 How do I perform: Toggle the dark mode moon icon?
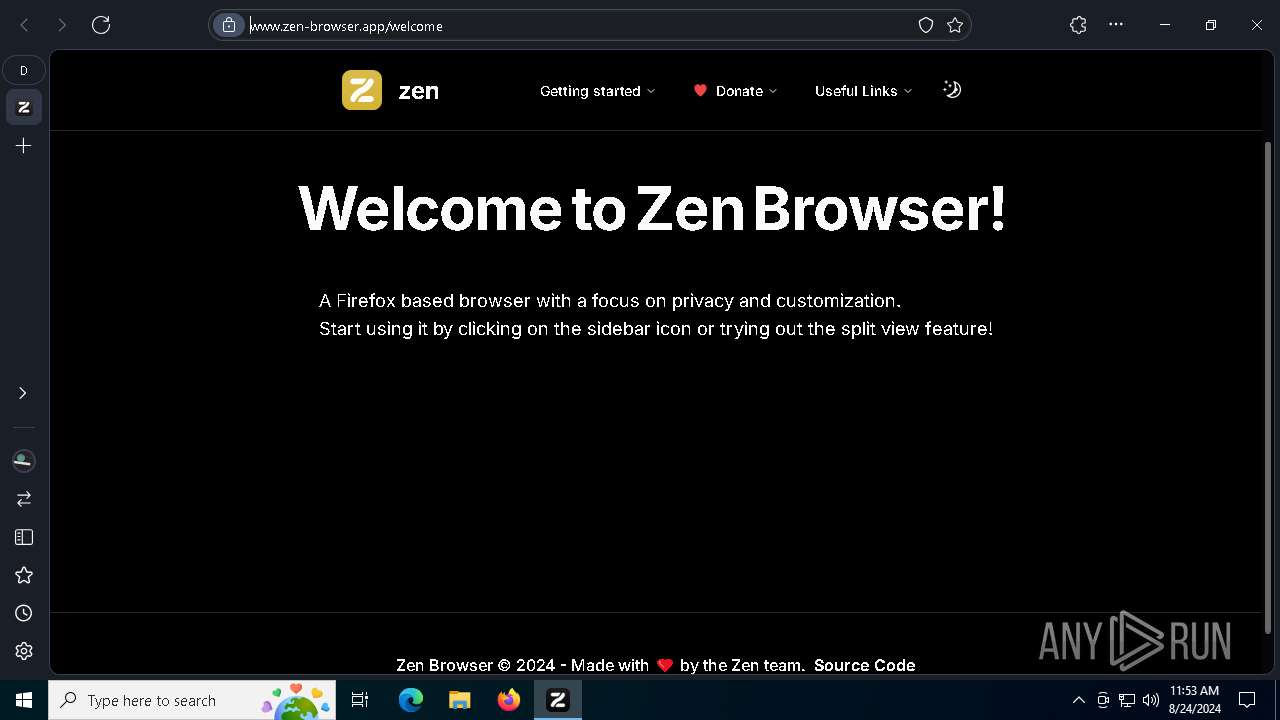952,90
